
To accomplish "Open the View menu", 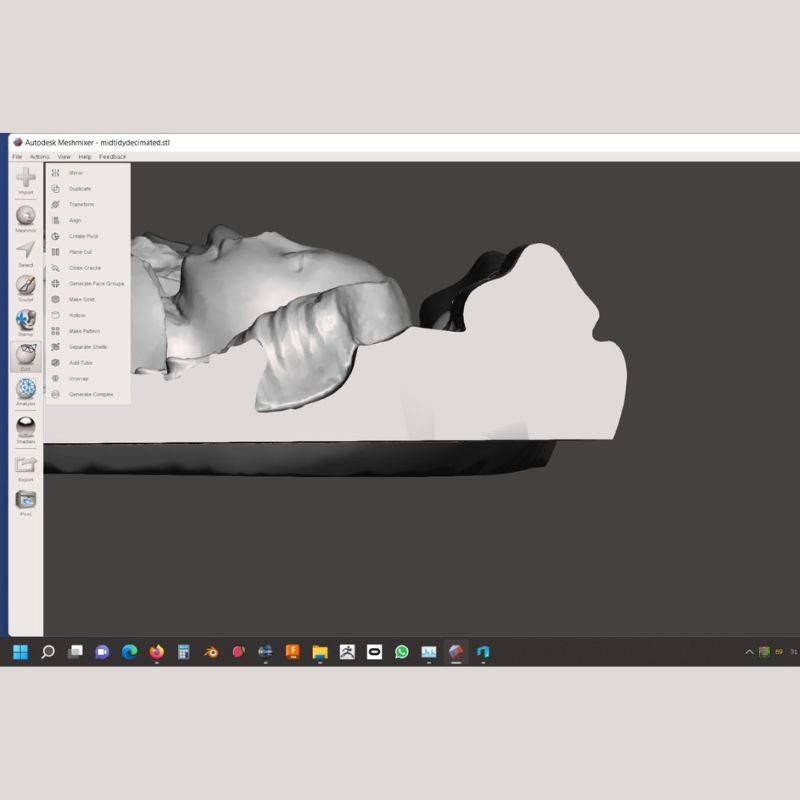I will (64, 157).
